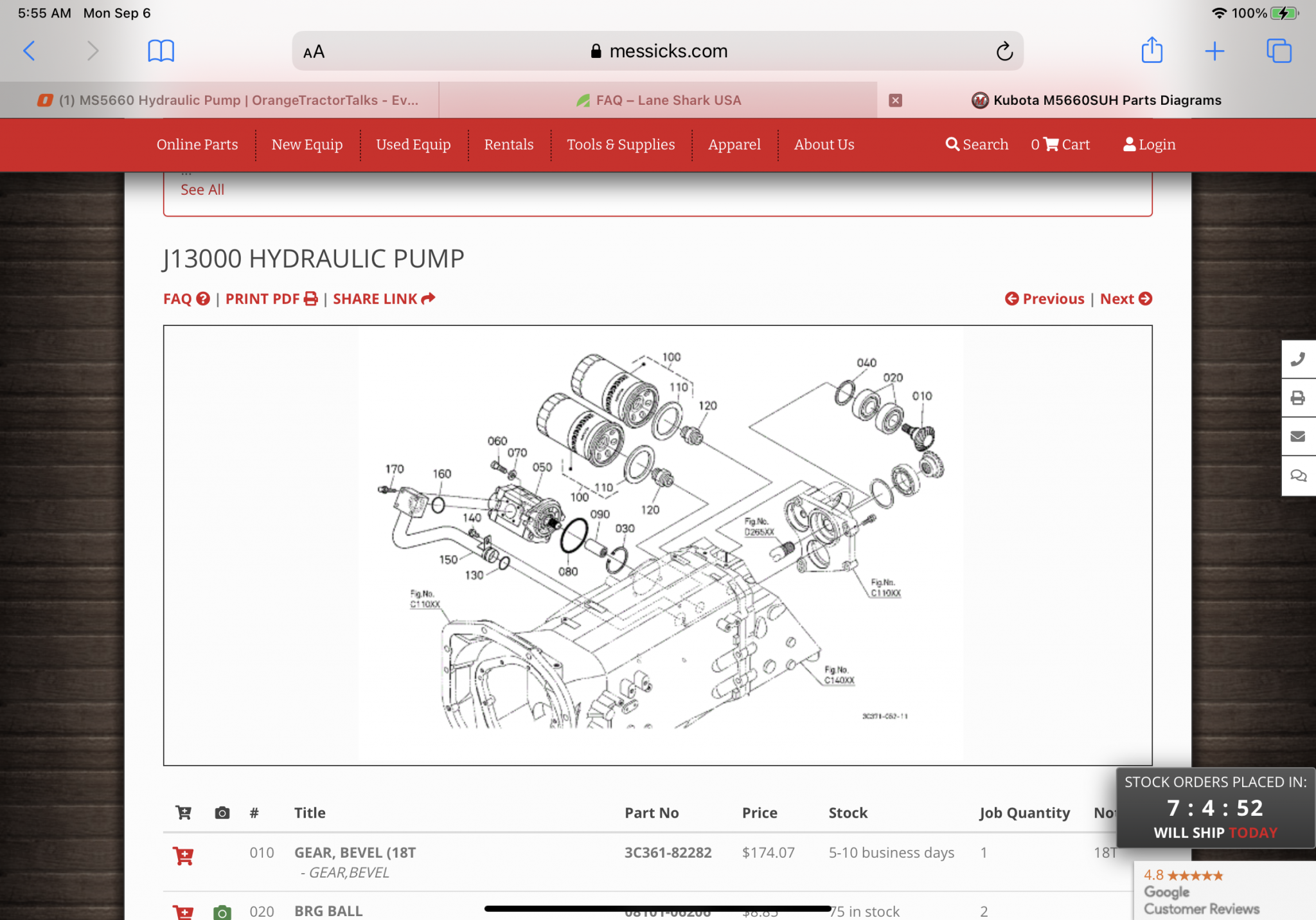Click the See All link
This screenshot has width=1316, height=920.
pyautogui.click(x=202, y=190)
